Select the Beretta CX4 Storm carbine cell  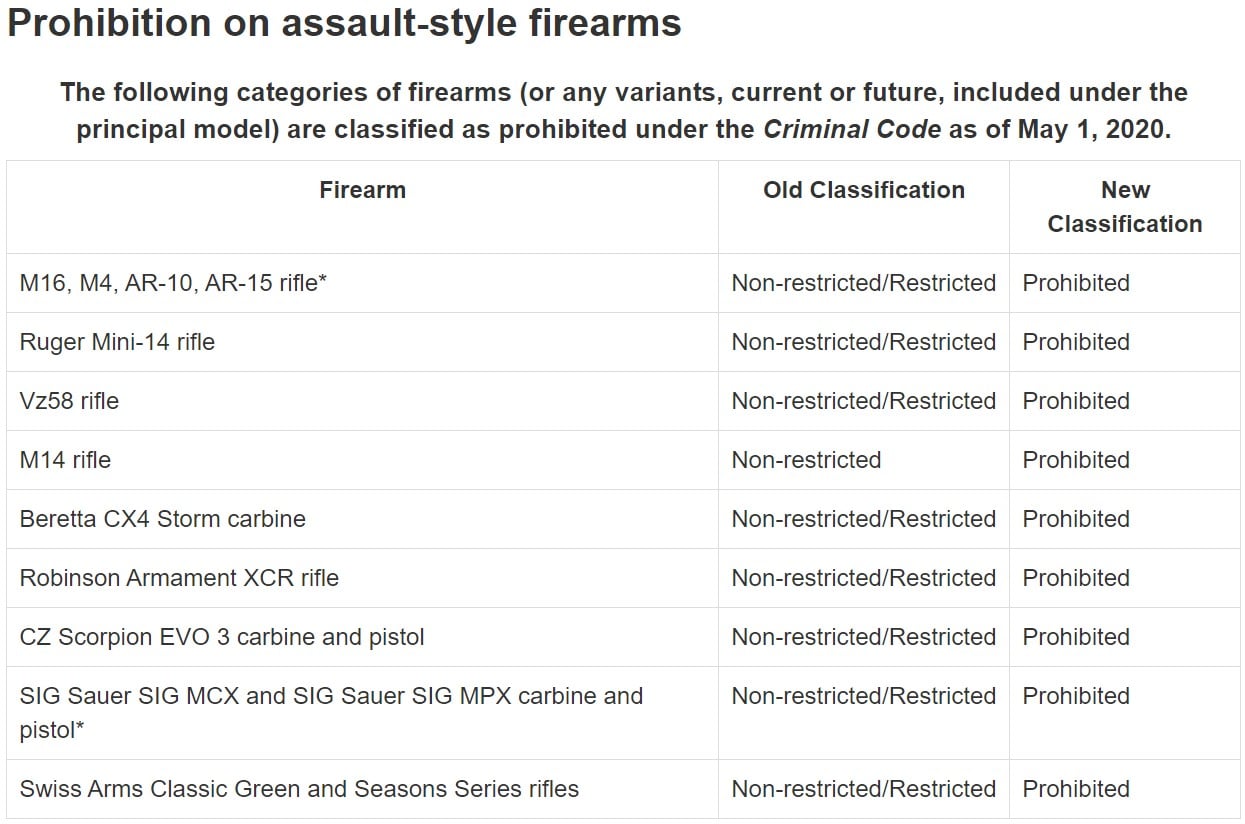(162, 519)
